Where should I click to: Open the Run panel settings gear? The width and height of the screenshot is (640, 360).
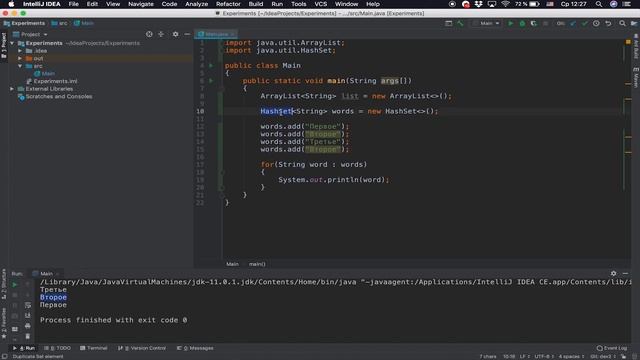[613, 273]
